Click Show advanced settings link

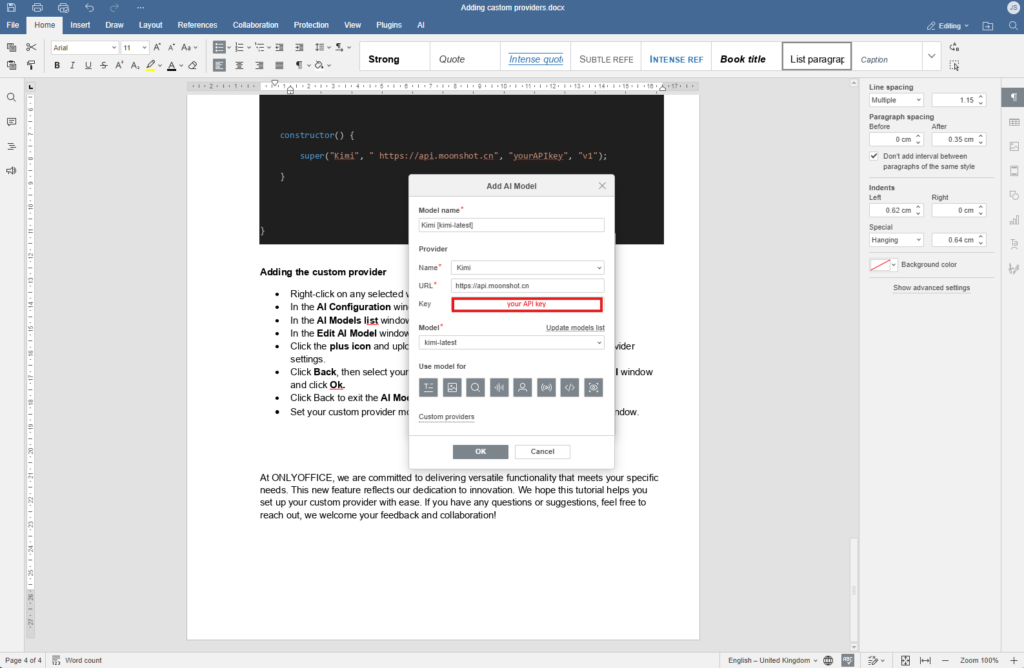931,287
